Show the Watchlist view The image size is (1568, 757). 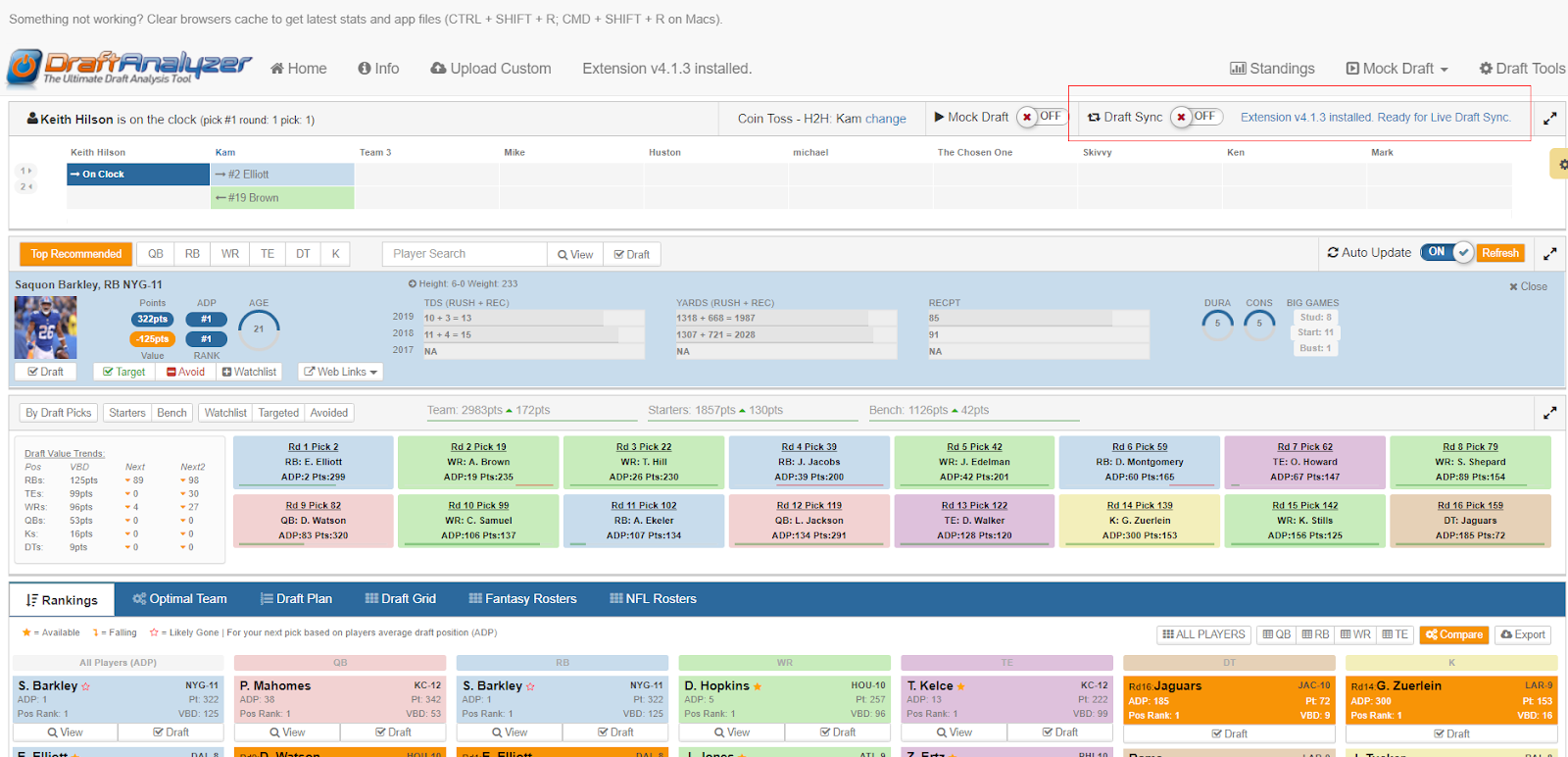pos(225,413)
